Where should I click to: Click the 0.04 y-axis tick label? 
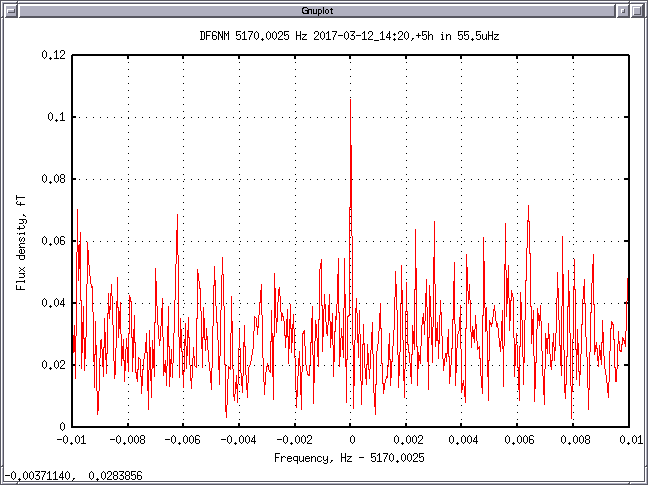53,303
